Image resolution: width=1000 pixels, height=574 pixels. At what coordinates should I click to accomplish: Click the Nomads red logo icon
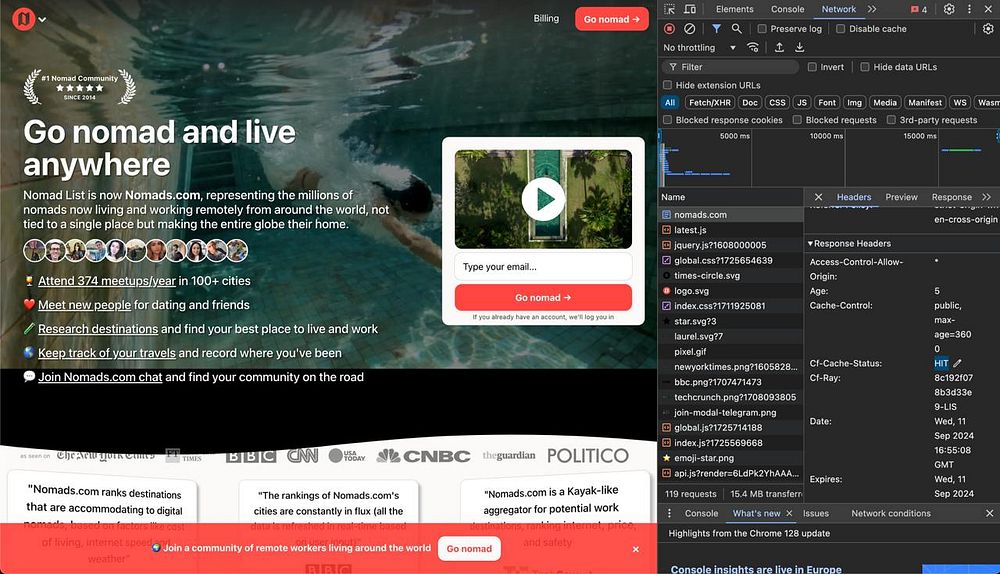23,19
